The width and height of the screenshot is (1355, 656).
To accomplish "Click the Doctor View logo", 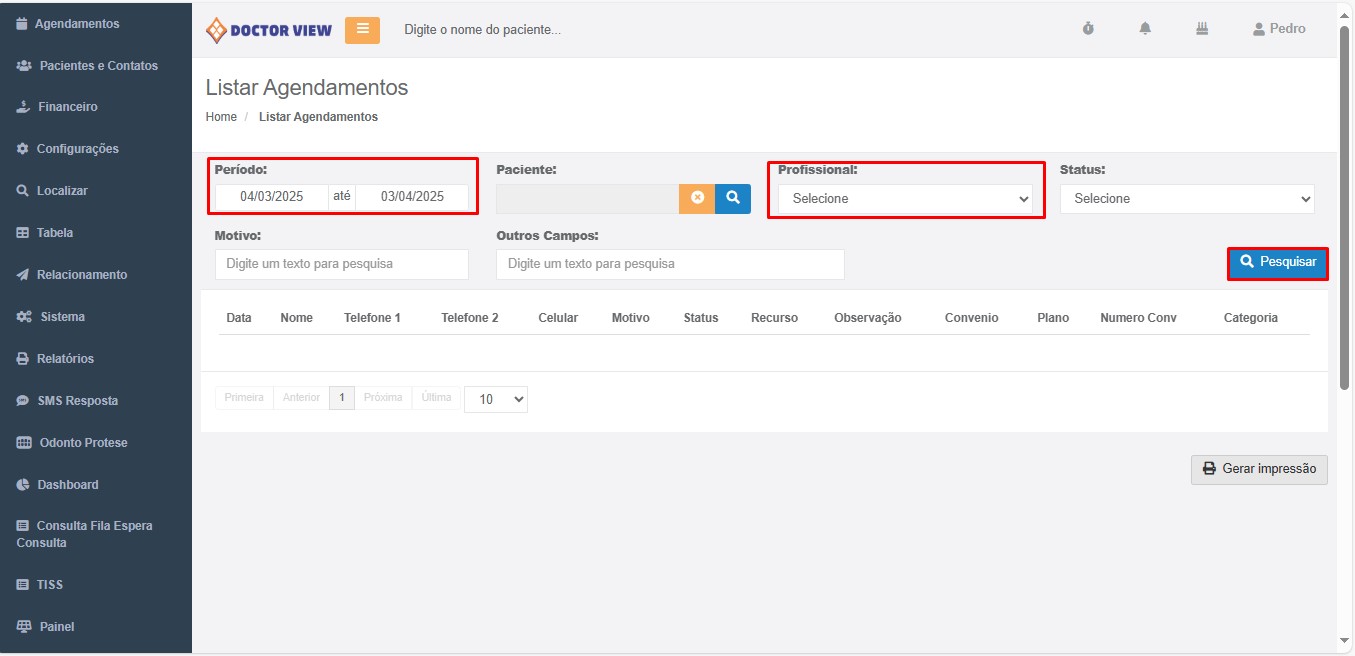I will point(269,30).
